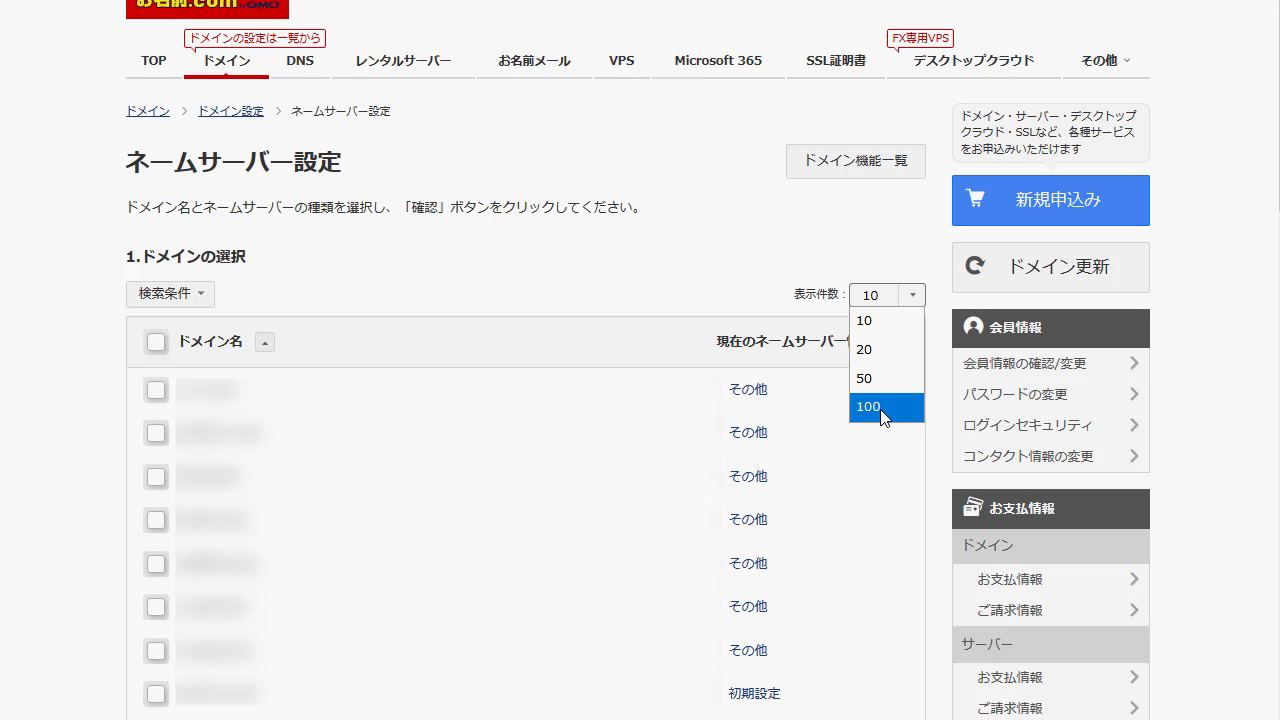Click the ドメイン機能一覧 button

[855, 161]
